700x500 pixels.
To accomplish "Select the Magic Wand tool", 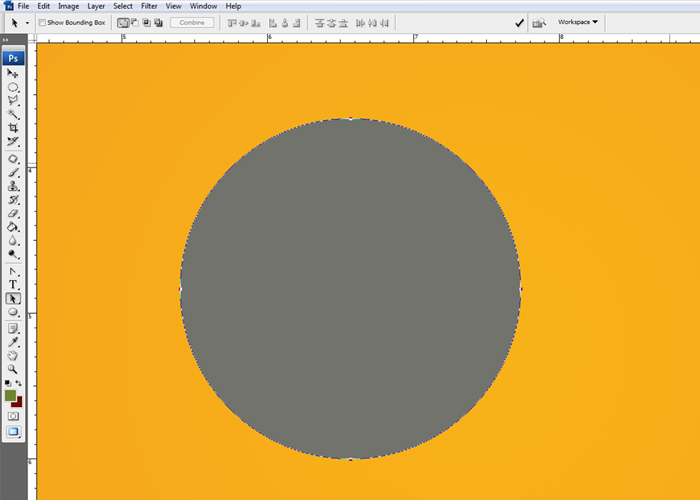I will click(14, 114).
